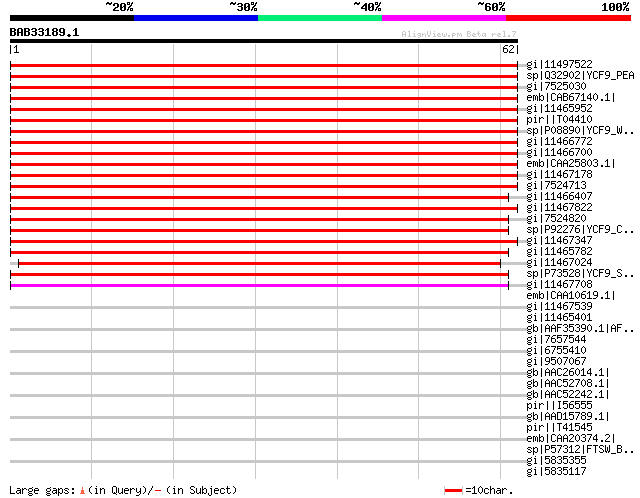The width and height of the screenshot is (640, 498).
Task: Select the hit gi|11467708
Action: [559, 285]
